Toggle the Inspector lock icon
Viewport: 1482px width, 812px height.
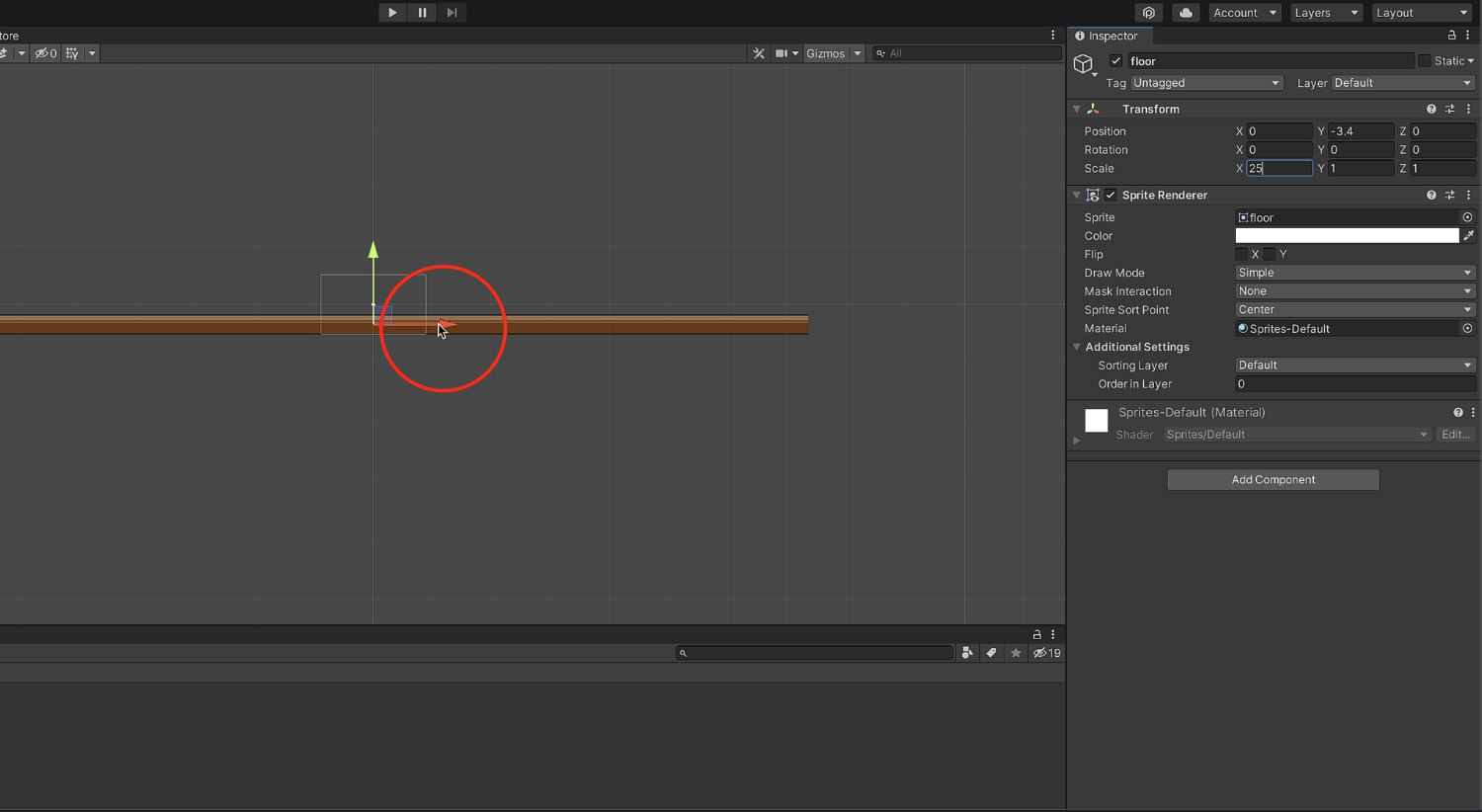point(1451,36)
